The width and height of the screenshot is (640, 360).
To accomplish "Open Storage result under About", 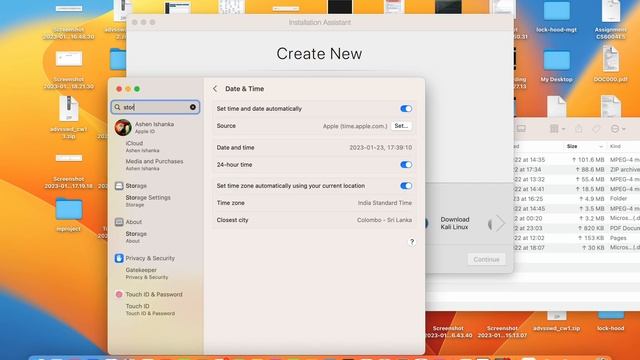I will [136, 237].
